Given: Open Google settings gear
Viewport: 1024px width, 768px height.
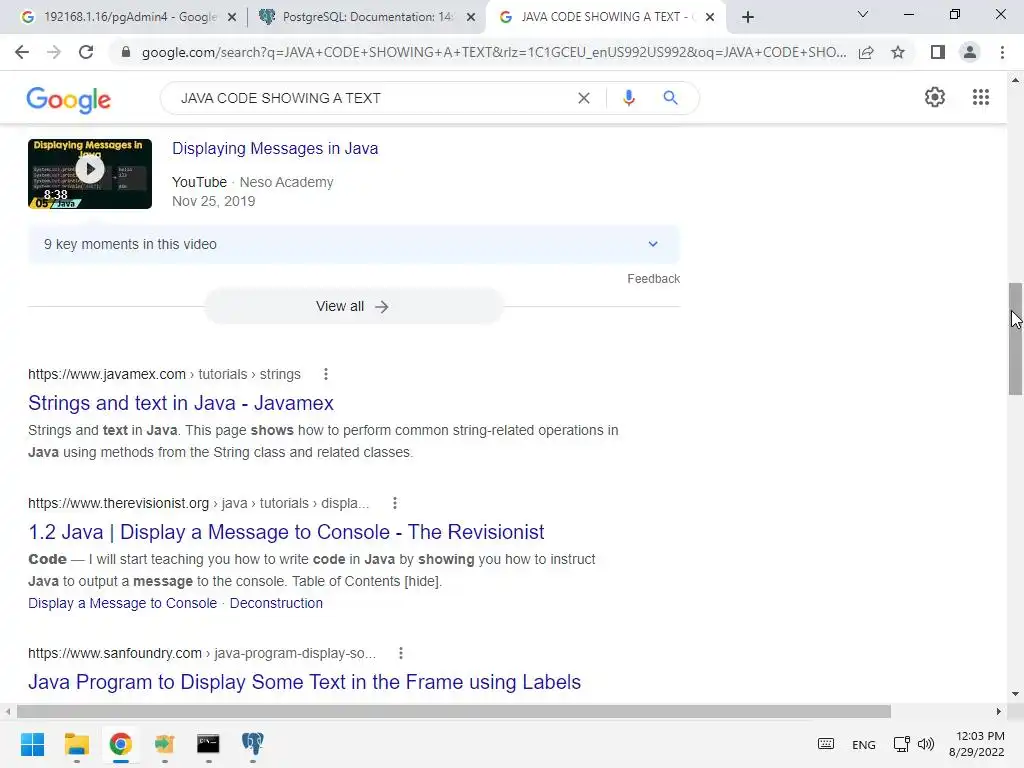Looking at the screenshot, I should (935, 97).
